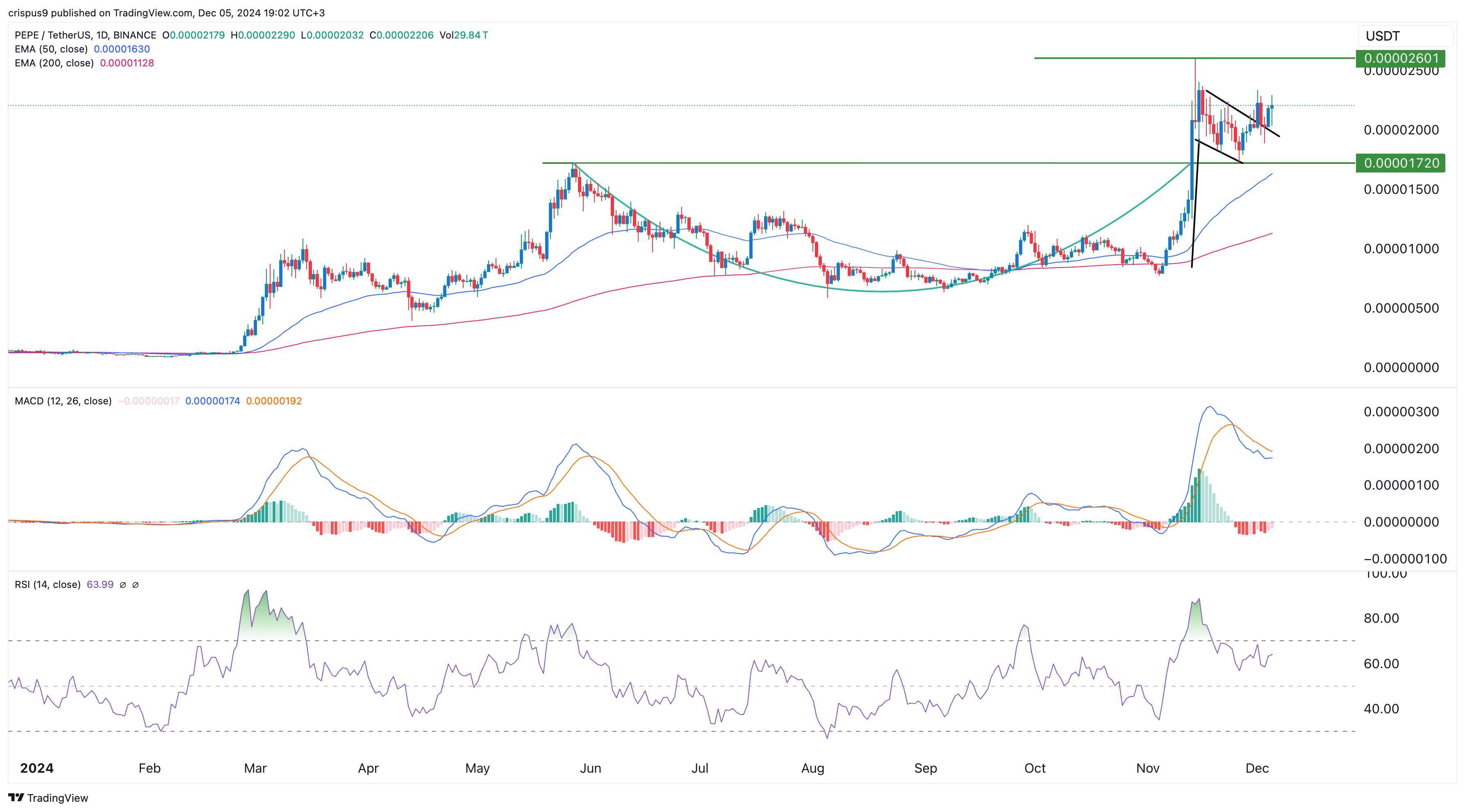Click the open price O0.00002179

(x=193, y=35)
